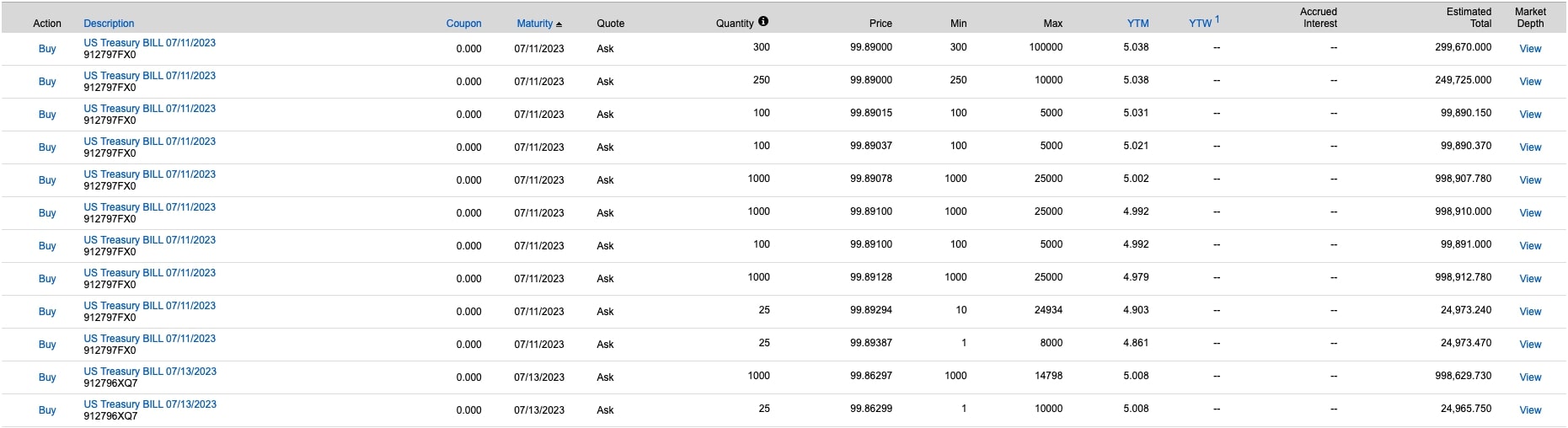Image resolution: width=1568 pixels, height=428 pixels.
Task: Sort the table by YTM header
Action: click(x=1137, y=24)
